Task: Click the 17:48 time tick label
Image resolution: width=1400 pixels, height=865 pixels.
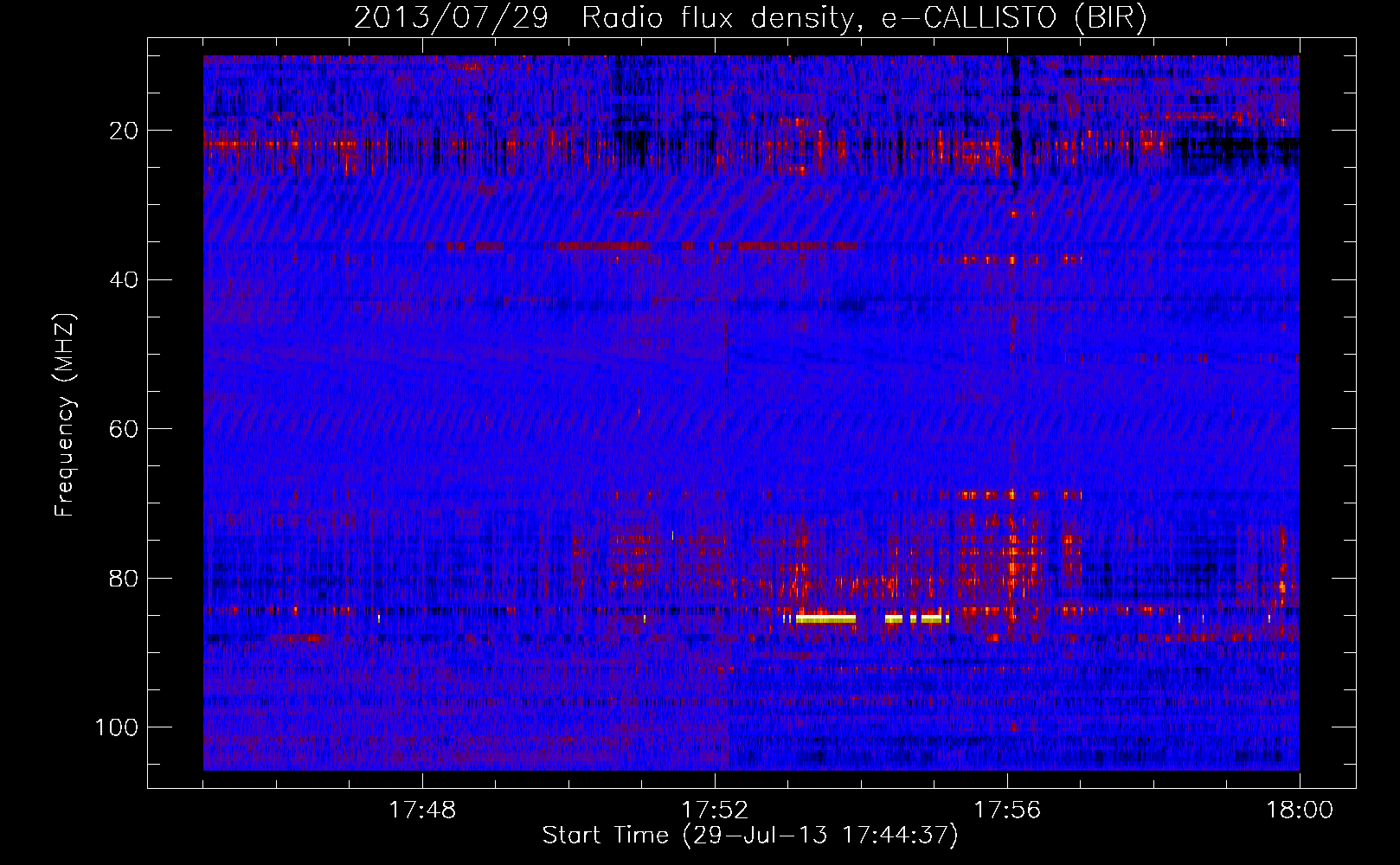Action: (422, 811)
